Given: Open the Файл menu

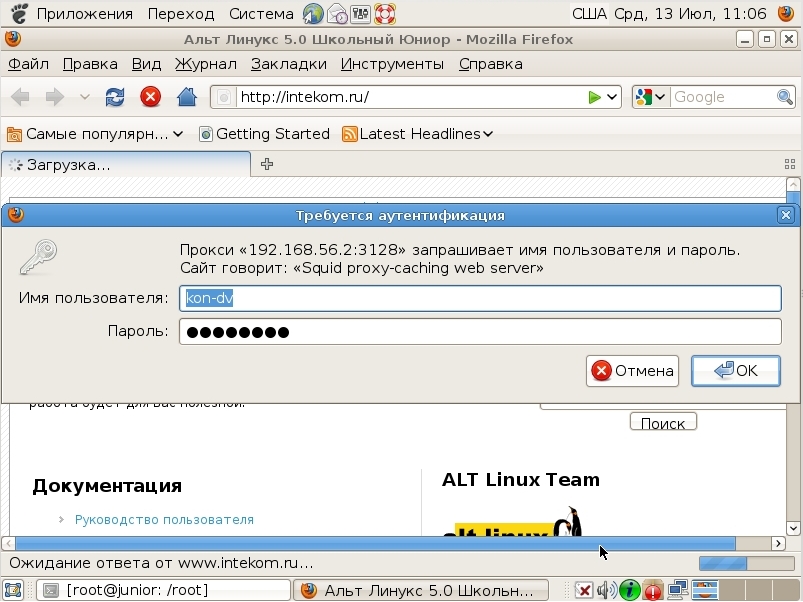Looking at the screenshot, I should coord(28,64).
